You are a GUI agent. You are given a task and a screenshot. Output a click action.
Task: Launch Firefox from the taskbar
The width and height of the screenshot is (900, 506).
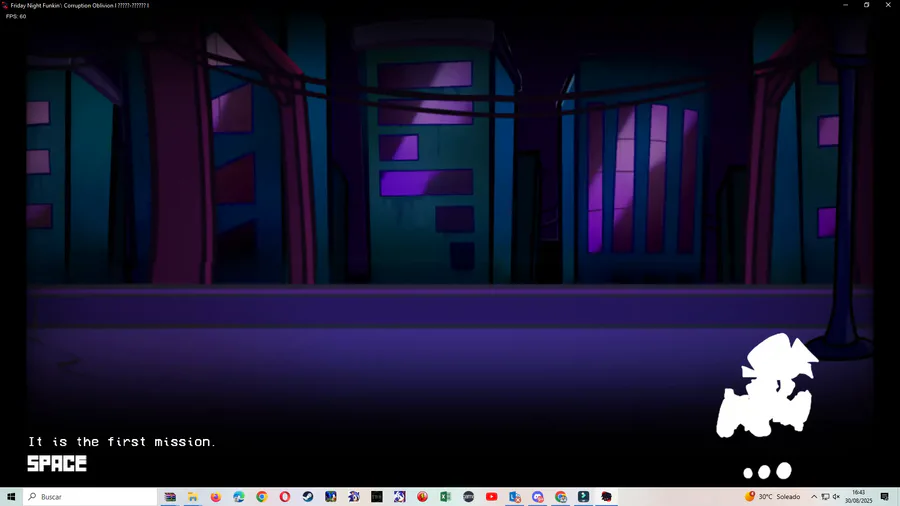click(x=216, y=497)
